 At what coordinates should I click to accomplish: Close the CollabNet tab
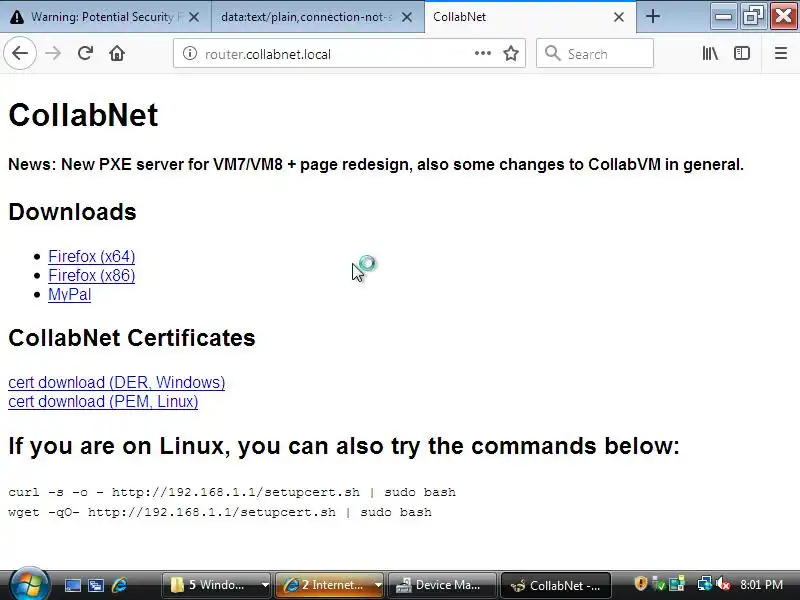(619, 17)
